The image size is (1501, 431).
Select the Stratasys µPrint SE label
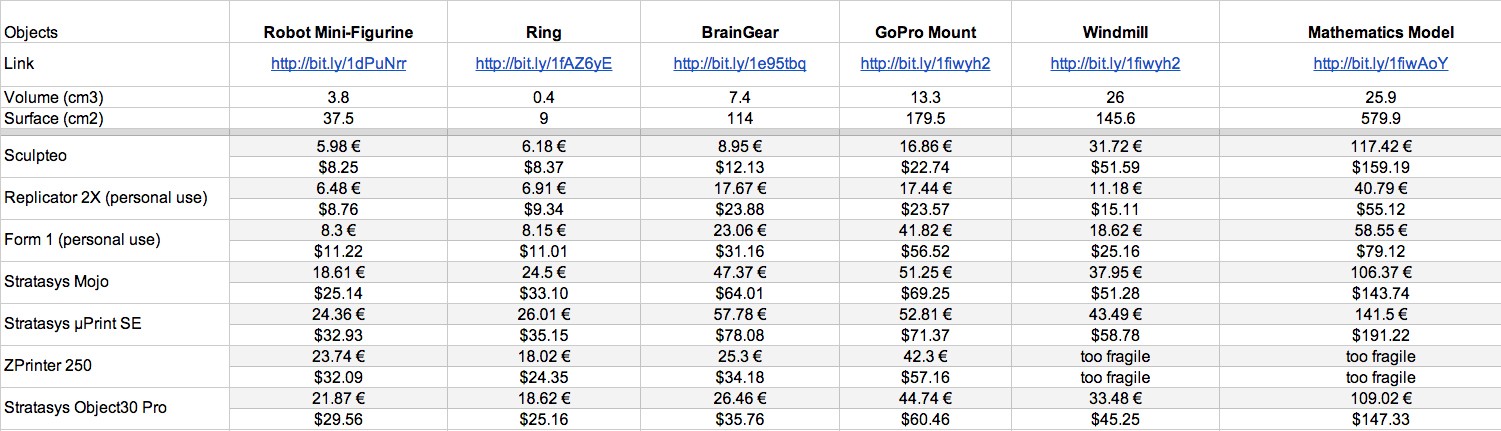click(70, 323)
